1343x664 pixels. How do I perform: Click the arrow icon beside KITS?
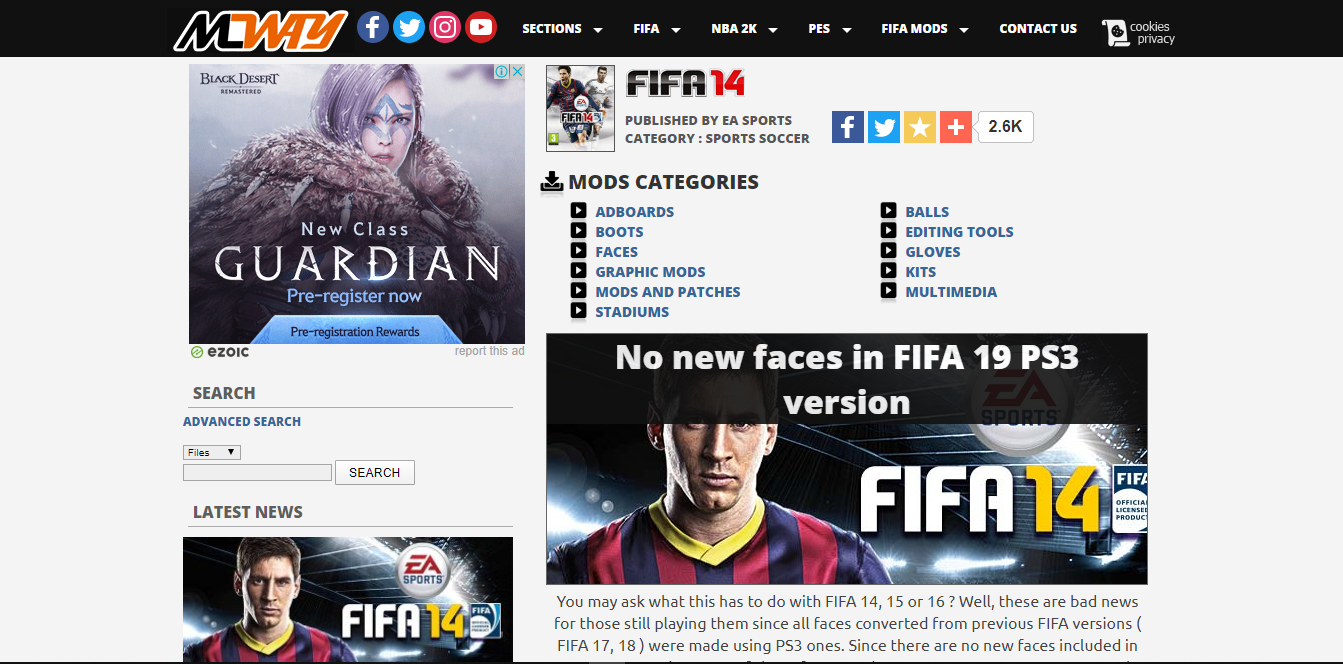[888, 271]
